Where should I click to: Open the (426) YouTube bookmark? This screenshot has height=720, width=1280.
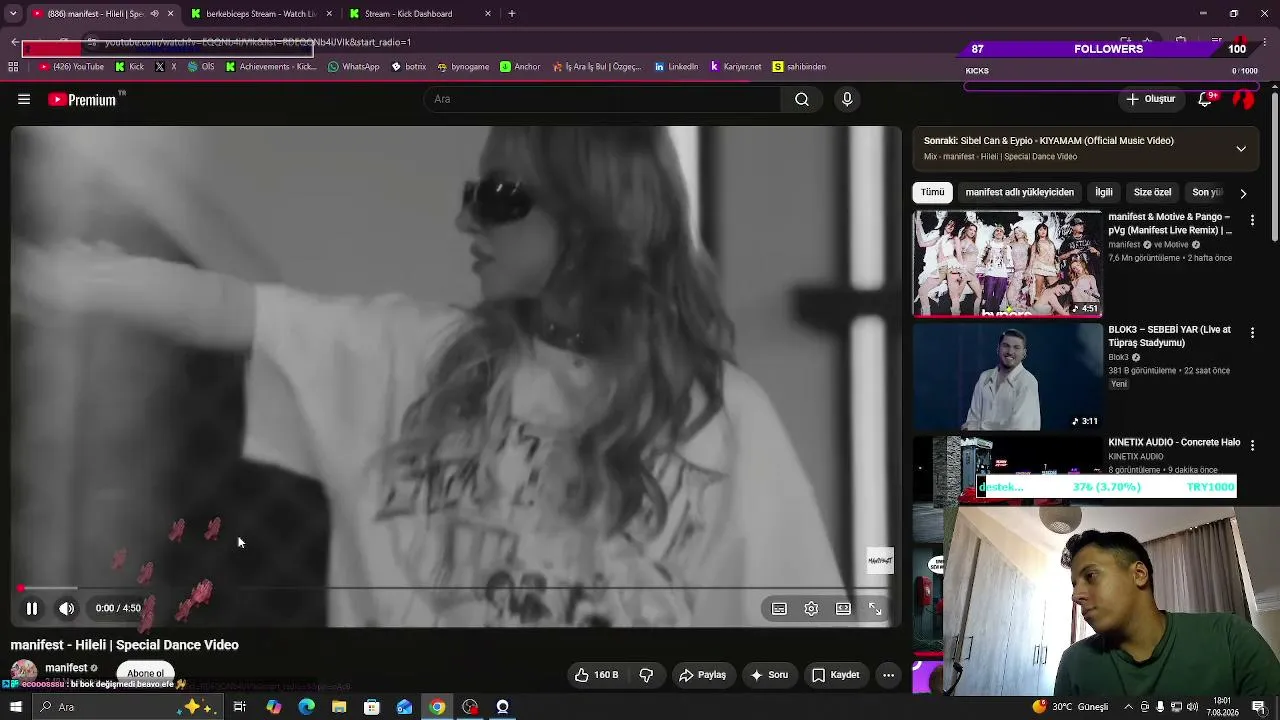tap(71, 67)
